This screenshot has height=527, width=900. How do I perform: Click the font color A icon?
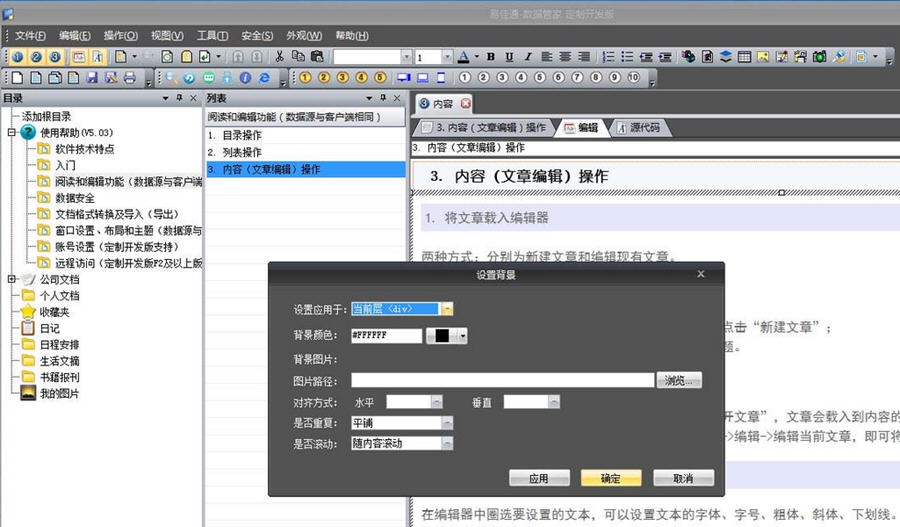464,56
